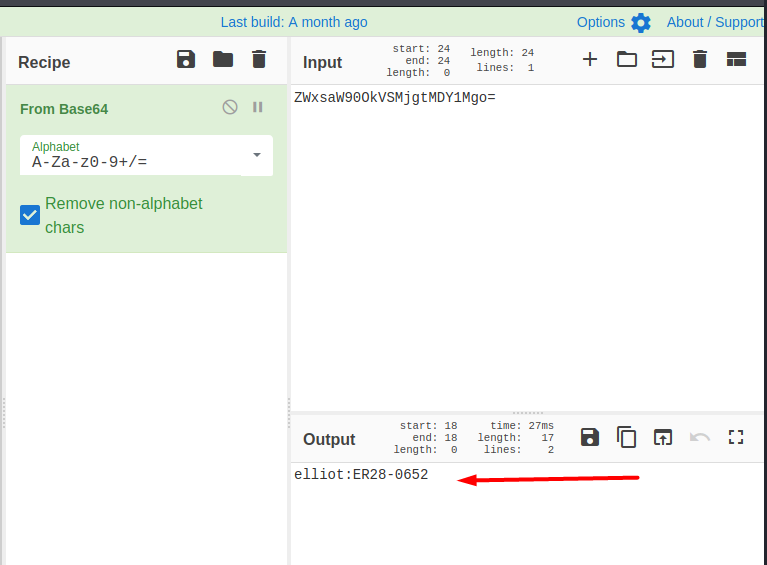The height and width of the screenshot is (565, 767).
Task: Maximise the output pane
Action: 736,437
